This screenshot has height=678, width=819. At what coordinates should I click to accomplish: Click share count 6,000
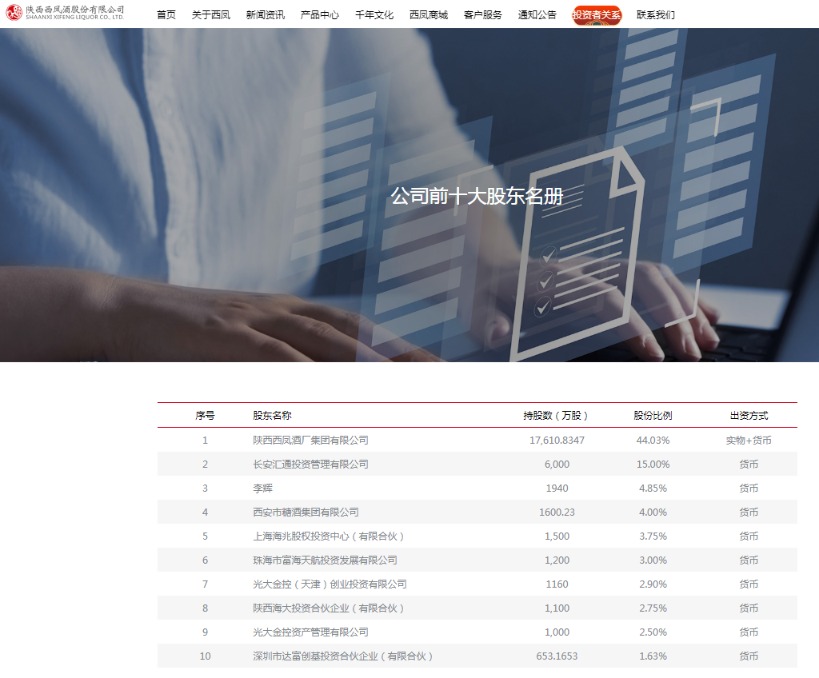(x=557, y=464)
